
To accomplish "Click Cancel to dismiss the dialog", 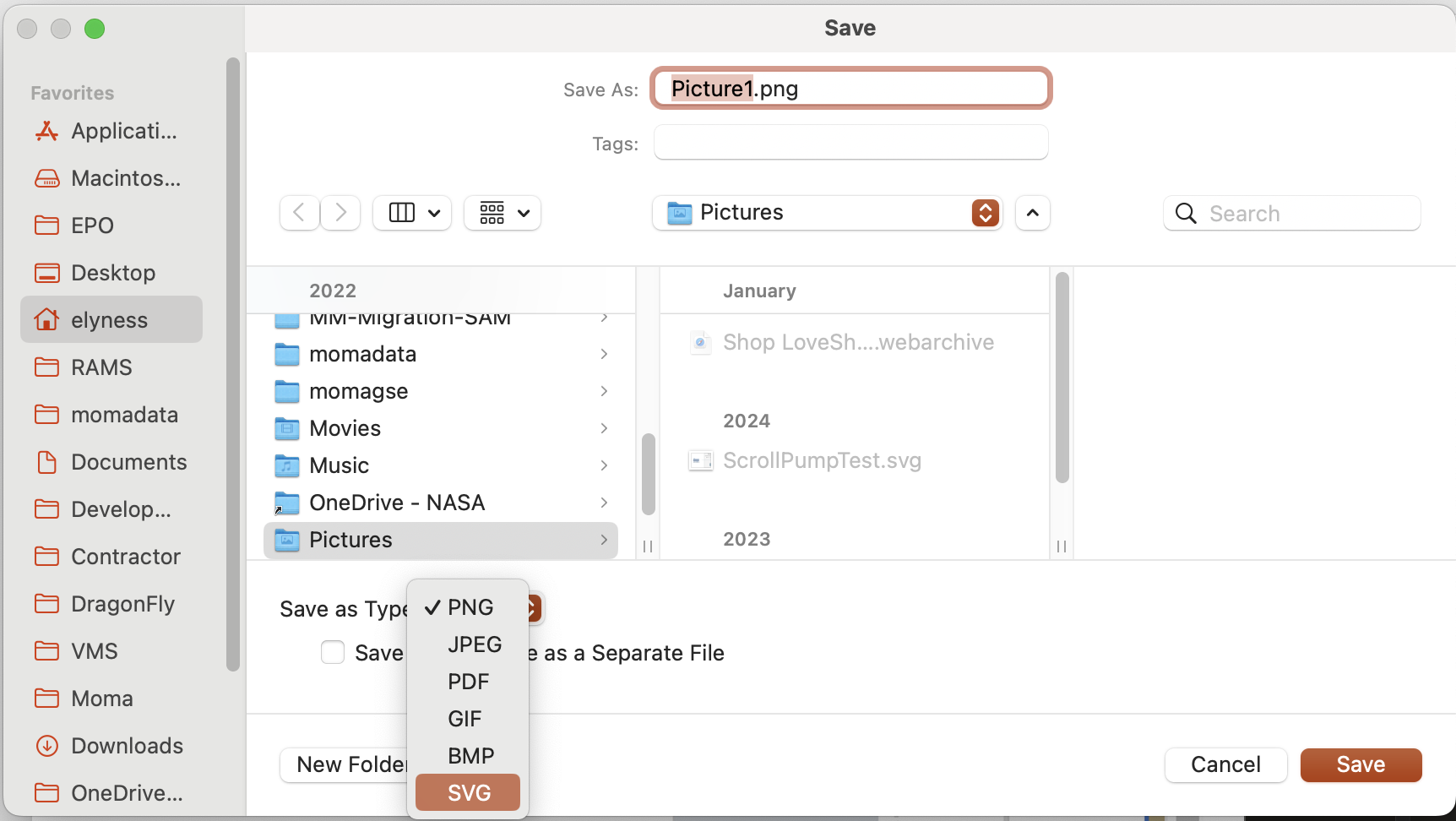I will point(1225,764).
